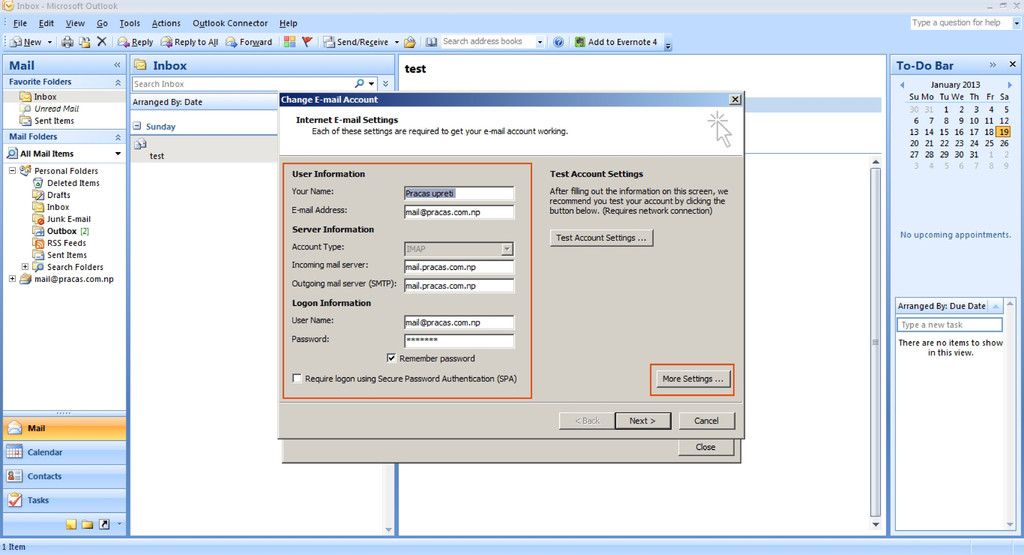Click the Send/Receive toolbar button
Viewport: 1024px width, 555px height.
point(356,42)
